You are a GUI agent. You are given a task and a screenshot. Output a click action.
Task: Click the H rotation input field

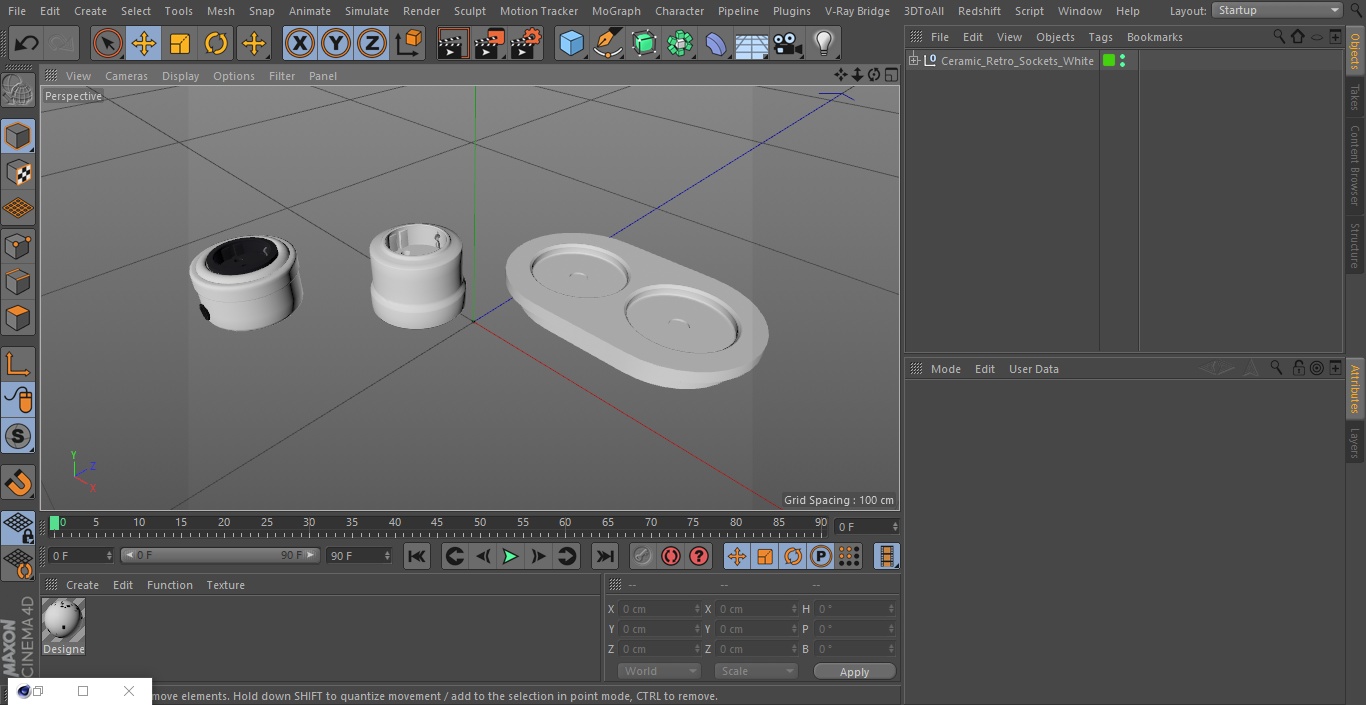click(x=855, y=609)
